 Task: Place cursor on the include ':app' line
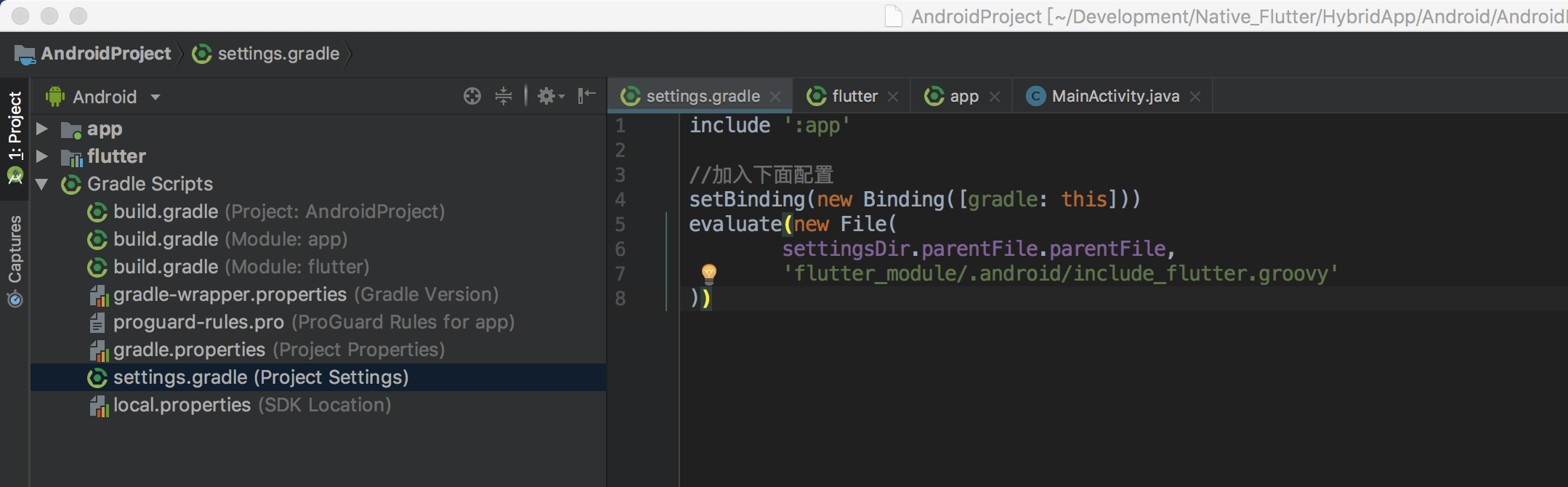coord(769,126)
